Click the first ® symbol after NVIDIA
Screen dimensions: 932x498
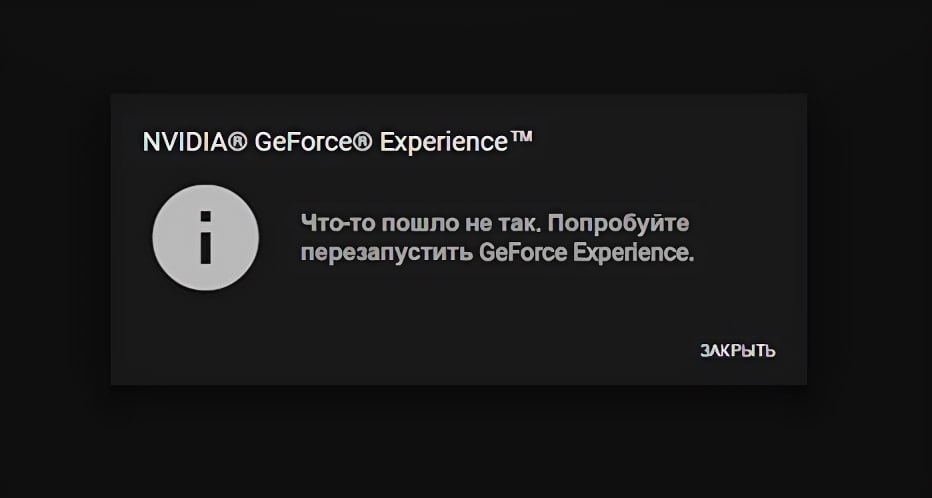pos(237,143)
